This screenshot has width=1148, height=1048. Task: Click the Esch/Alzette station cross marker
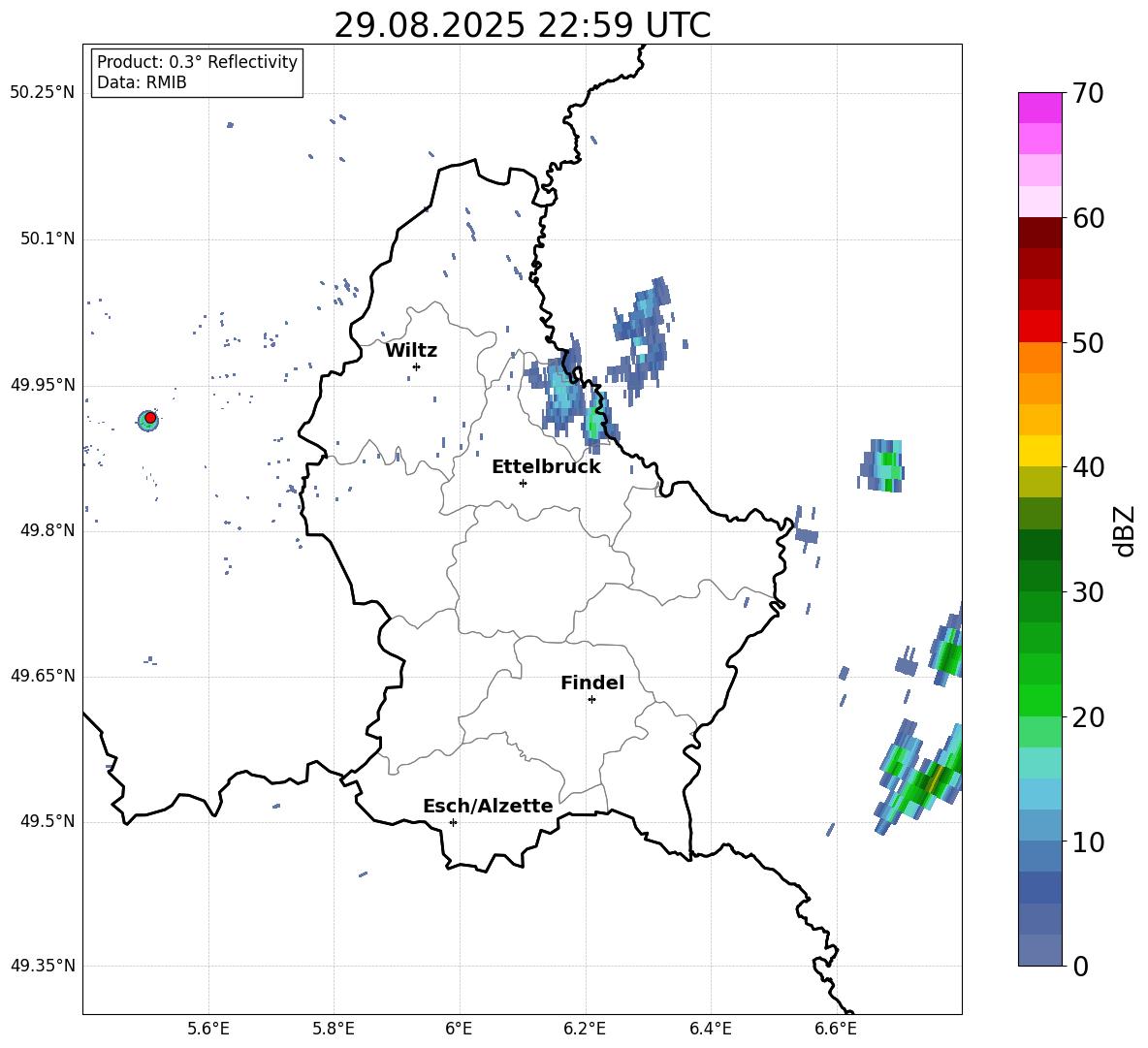click(x=453, y=822)
